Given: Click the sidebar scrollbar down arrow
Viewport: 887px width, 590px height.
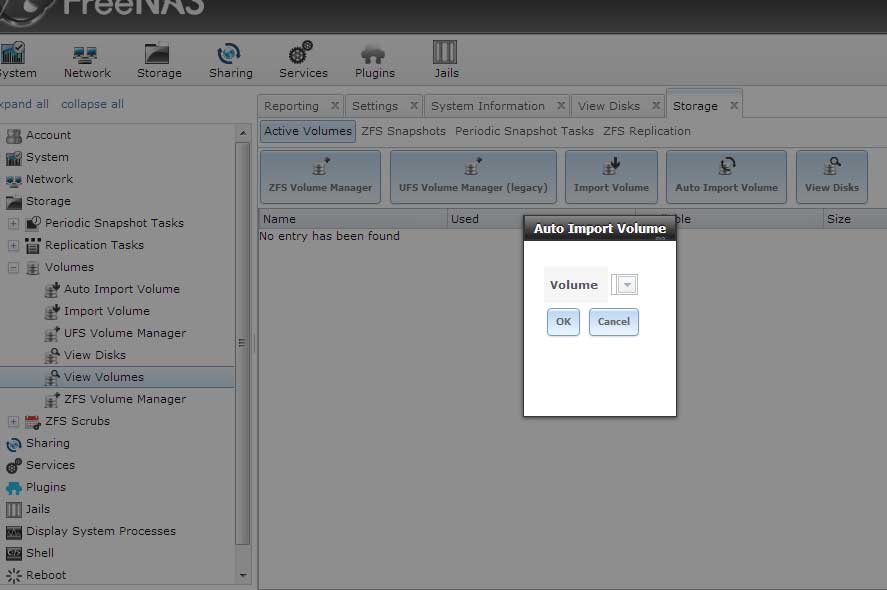Looking at the screenshot, I should pos(243,575).
